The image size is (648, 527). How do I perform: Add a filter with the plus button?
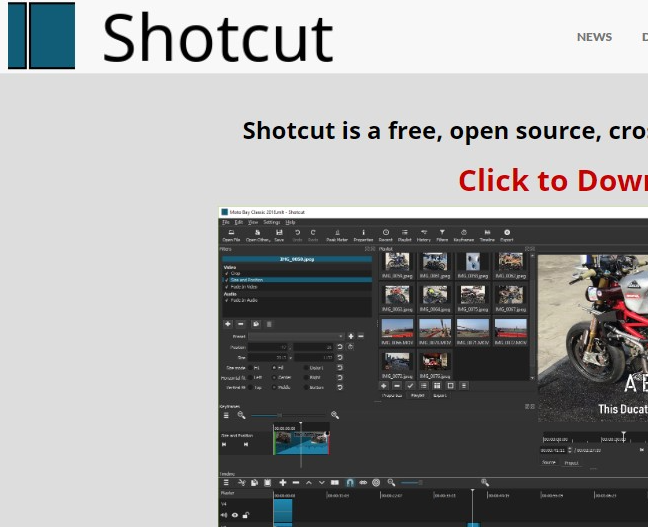[228, 324]
